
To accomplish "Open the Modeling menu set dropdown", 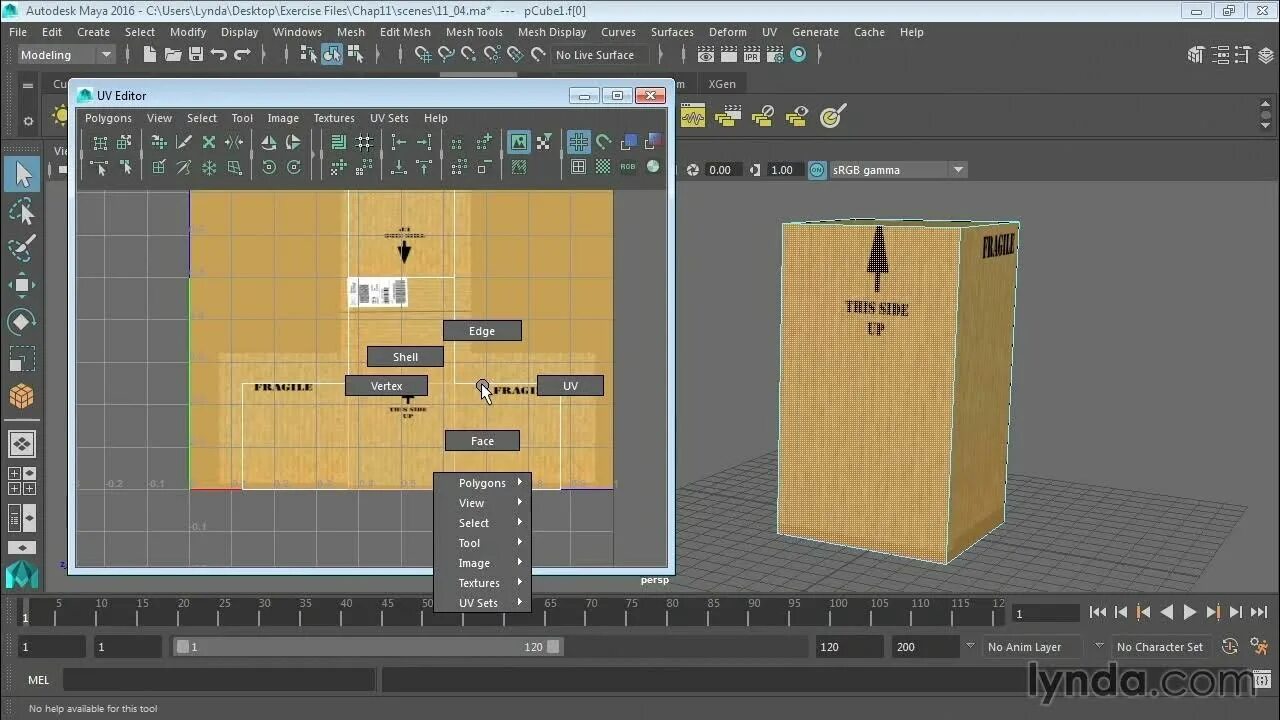I will point(65,55).
